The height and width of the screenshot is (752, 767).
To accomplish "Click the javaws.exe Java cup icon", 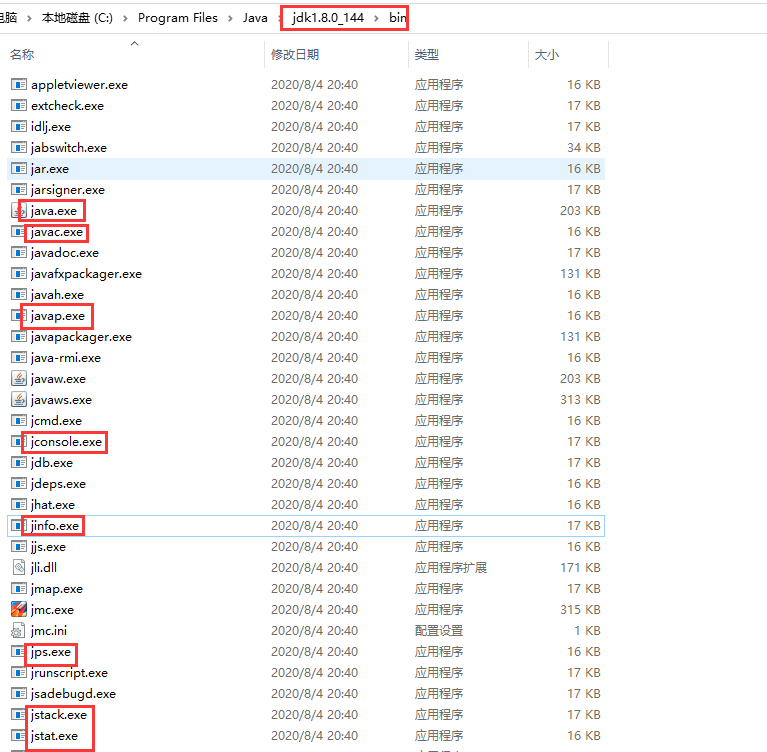I will [19, 400].
